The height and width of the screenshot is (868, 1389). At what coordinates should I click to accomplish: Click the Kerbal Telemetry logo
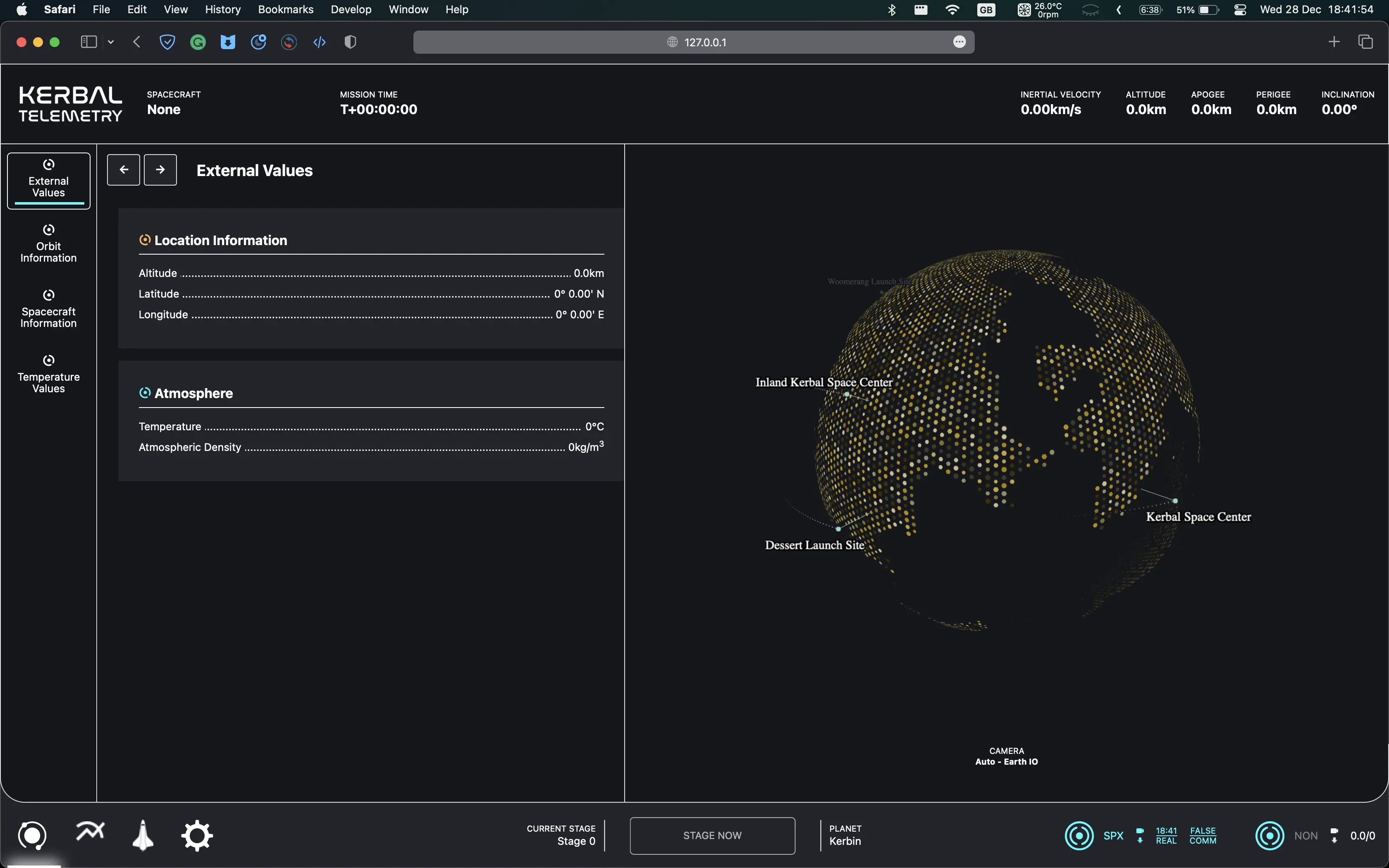click(x=70, y=104)
